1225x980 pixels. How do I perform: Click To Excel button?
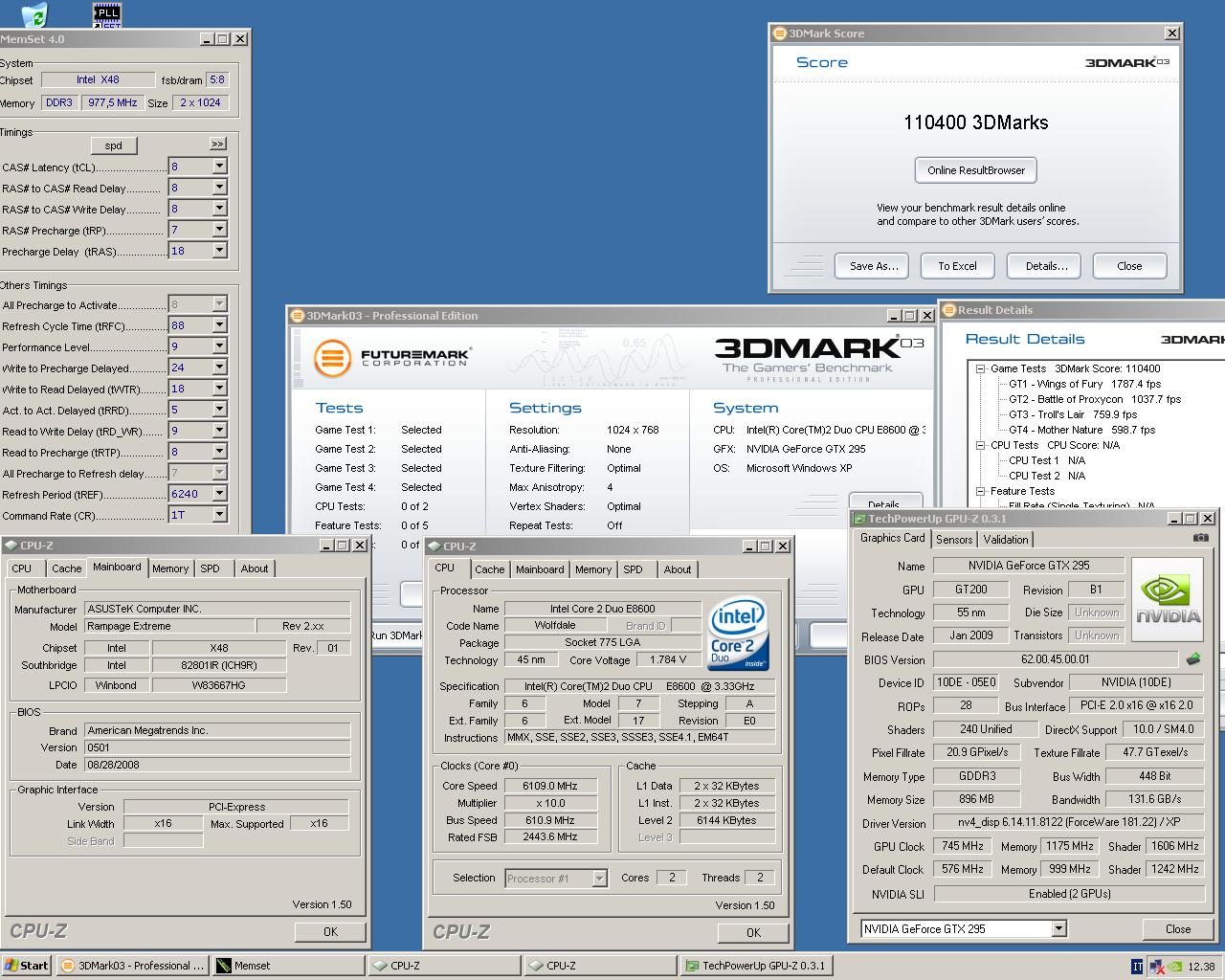point(957,266)
